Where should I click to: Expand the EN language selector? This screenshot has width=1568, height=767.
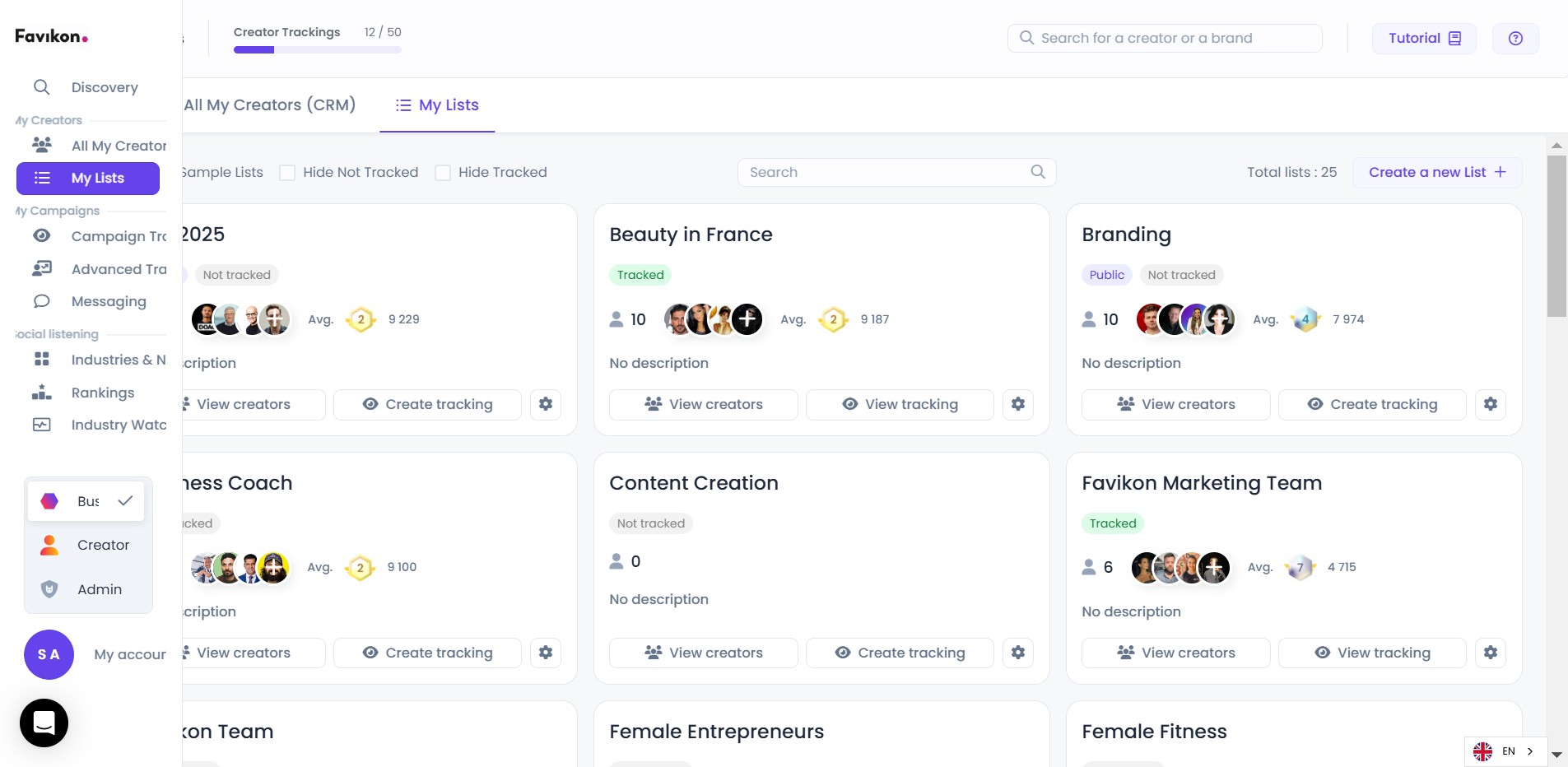[1505, 751]
